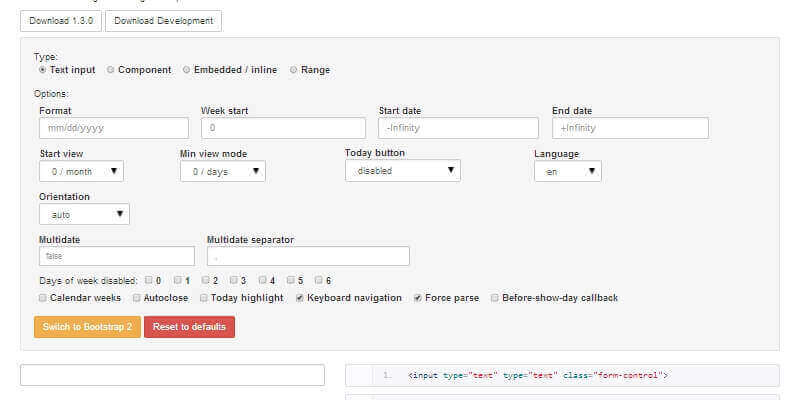Expand the Language selector

point(567,171)
